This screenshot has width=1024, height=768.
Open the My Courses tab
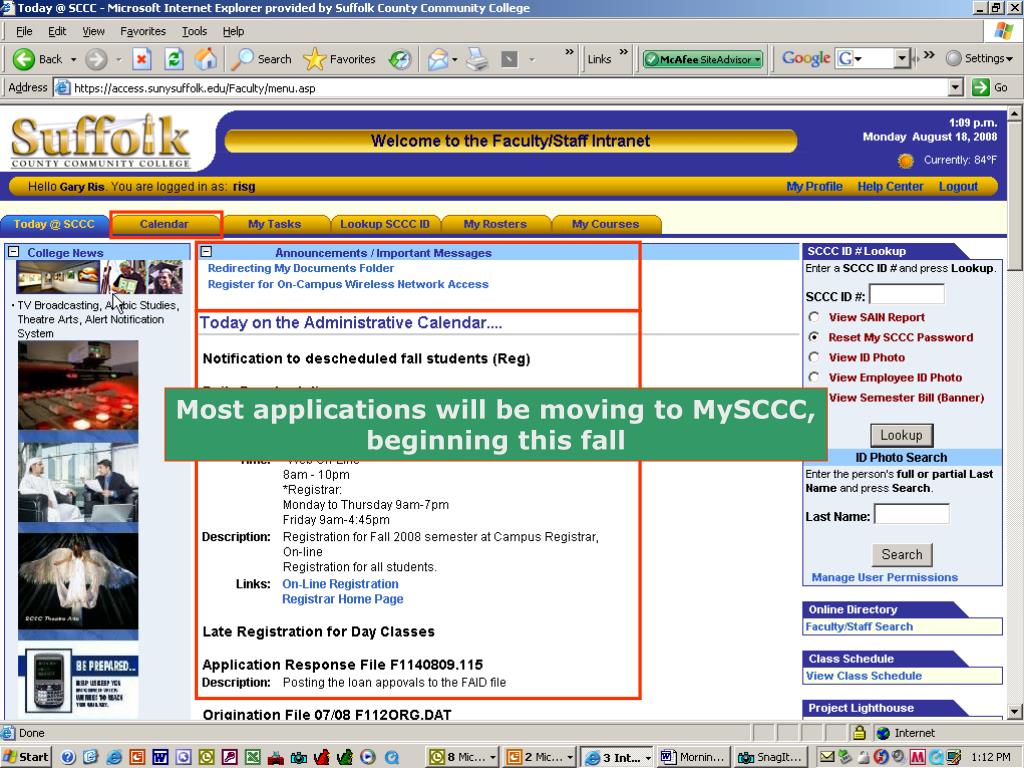605,224
